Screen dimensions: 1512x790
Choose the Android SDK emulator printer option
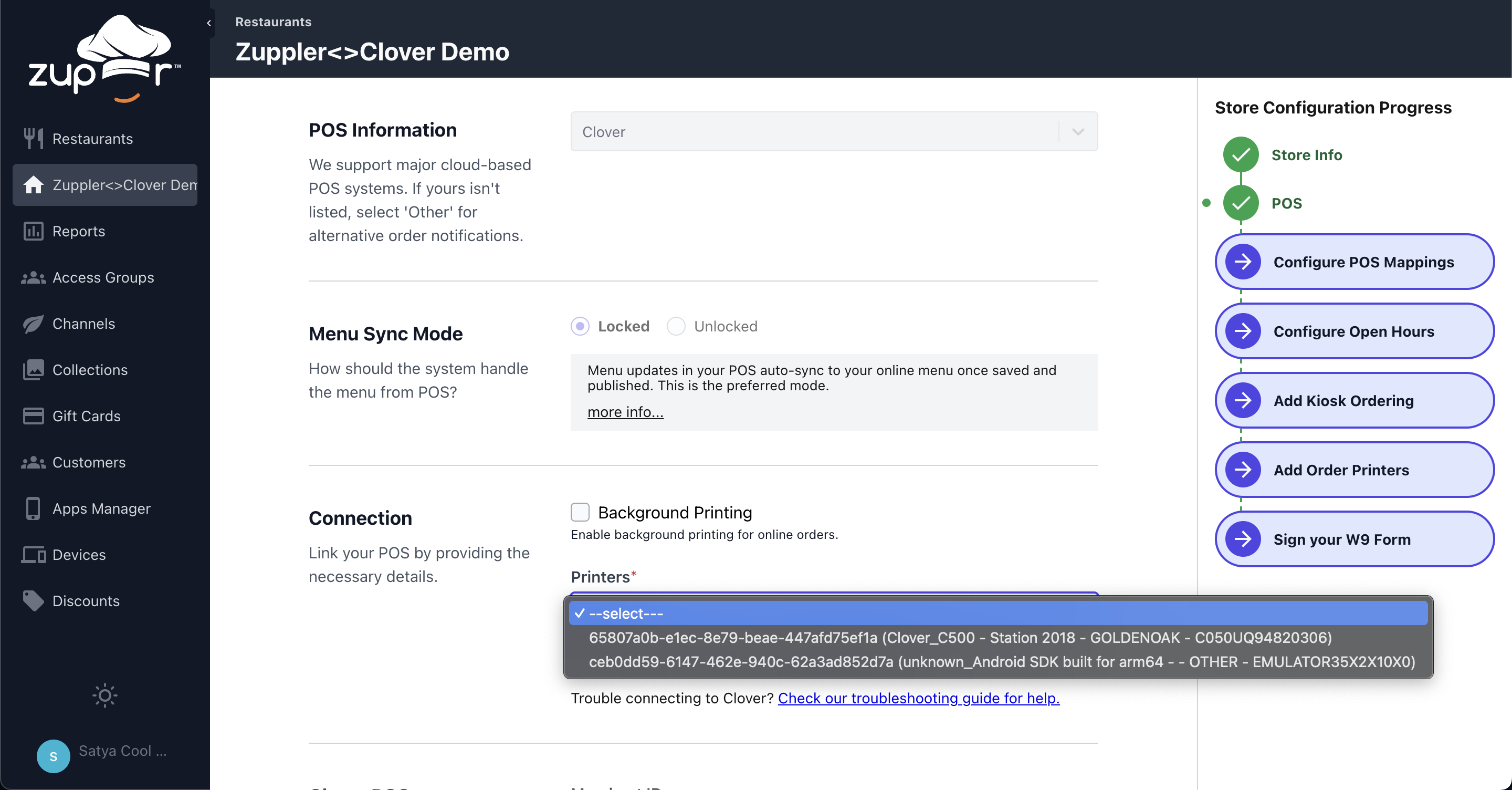coord(1001,661)
